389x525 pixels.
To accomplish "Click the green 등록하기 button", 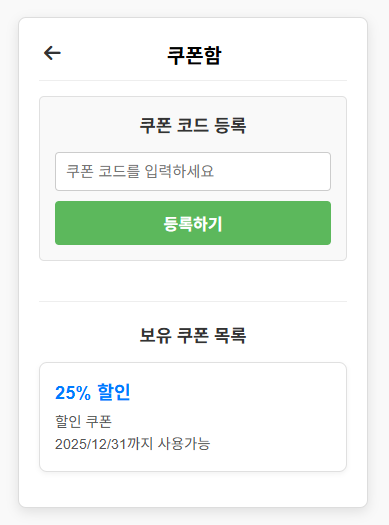I will point(193,223).
